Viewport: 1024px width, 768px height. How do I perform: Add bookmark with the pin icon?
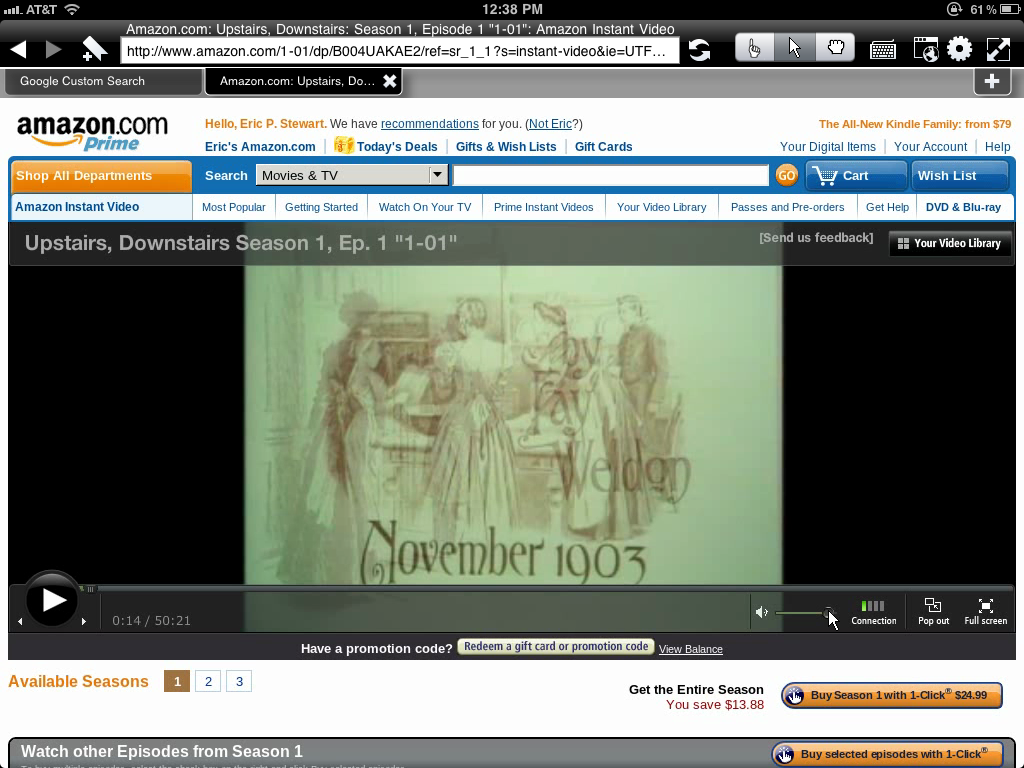point(94,49)
